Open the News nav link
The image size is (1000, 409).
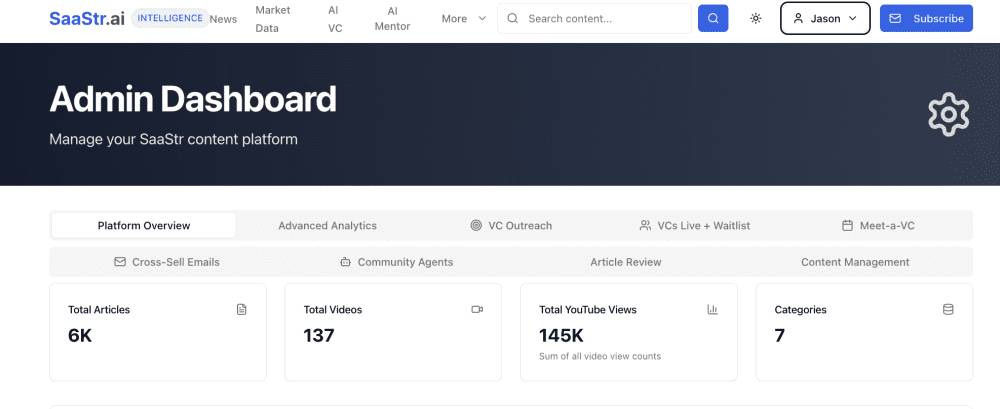[223, 19]
